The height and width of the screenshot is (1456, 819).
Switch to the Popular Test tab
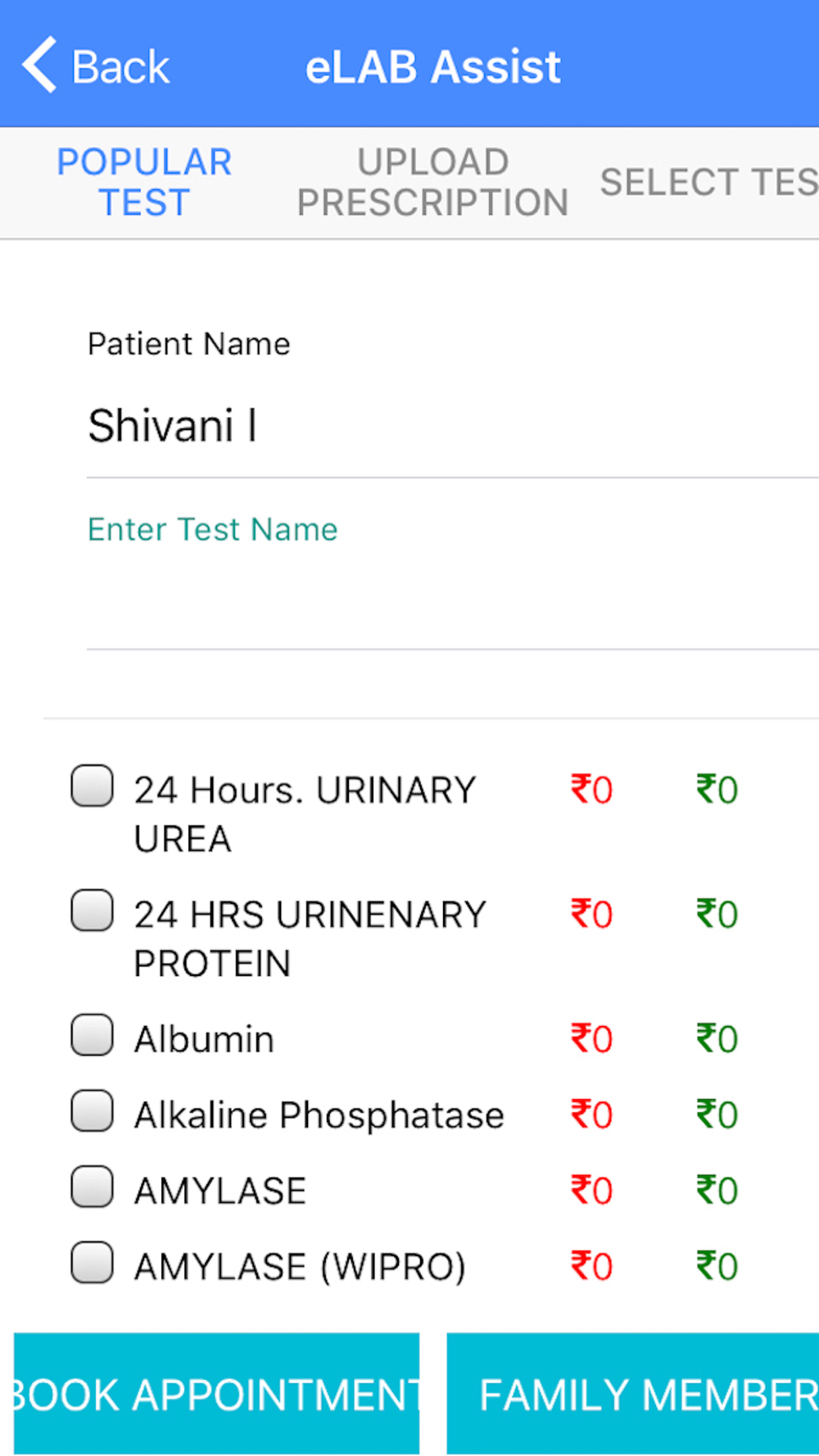pyautogui.click(x=144, y=183)
